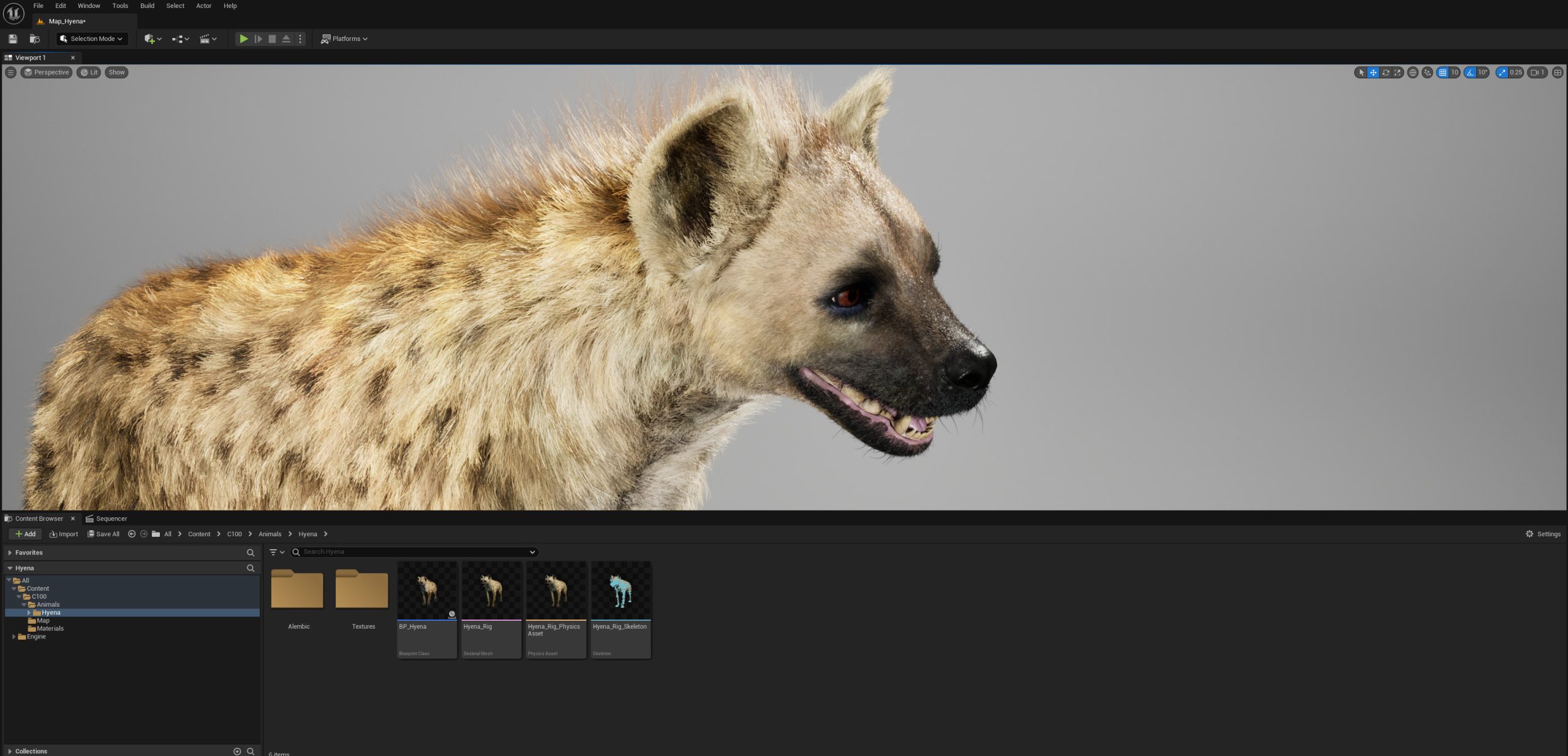Open the viewport Show flags menu
The height and width of the screenshot is (756, 1568).
pyautogui.click(x=116, y=72)
